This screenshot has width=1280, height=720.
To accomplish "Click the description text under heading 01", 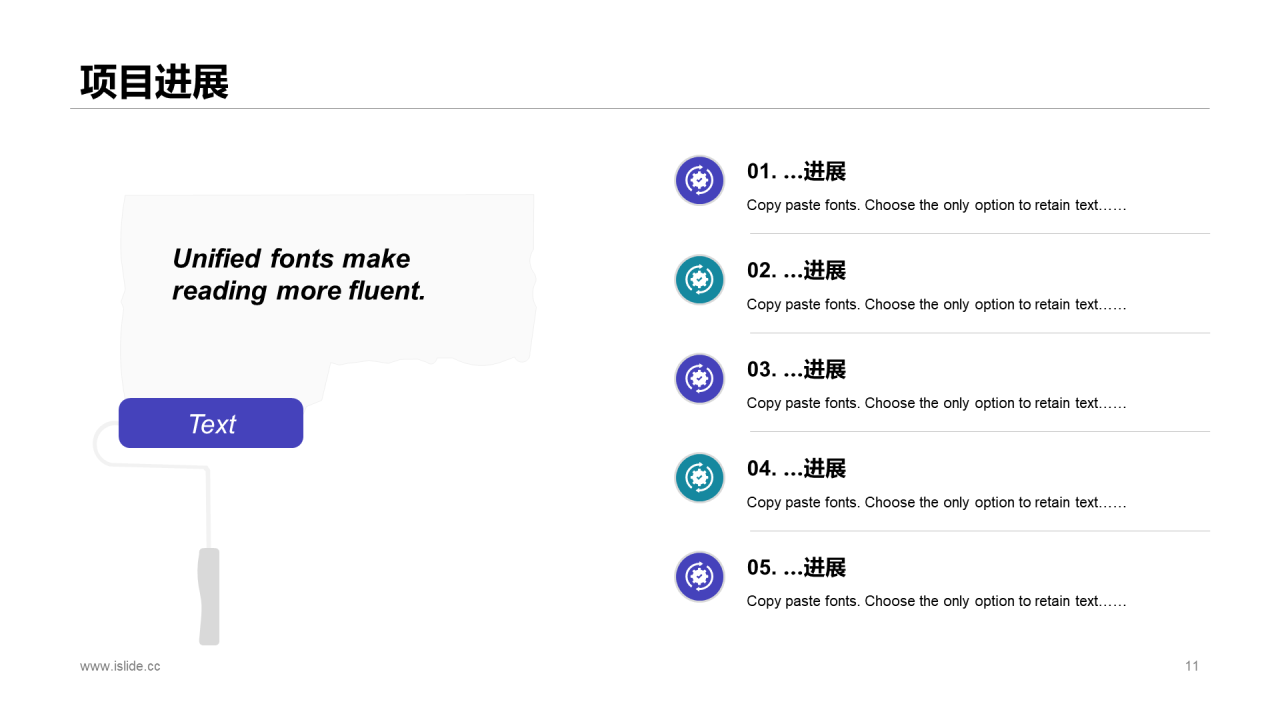I will pos(936,205).
